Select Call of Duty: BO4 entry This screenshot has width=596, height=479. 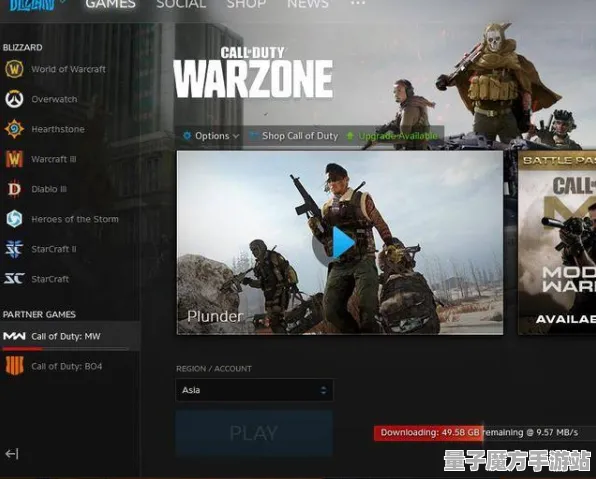70,366
